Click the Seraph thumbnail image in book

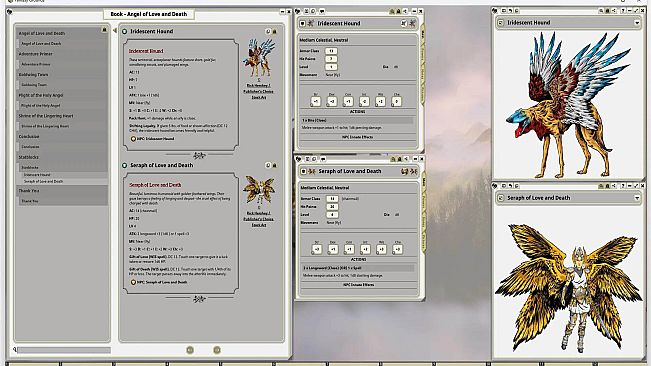[x=259, y=189]
